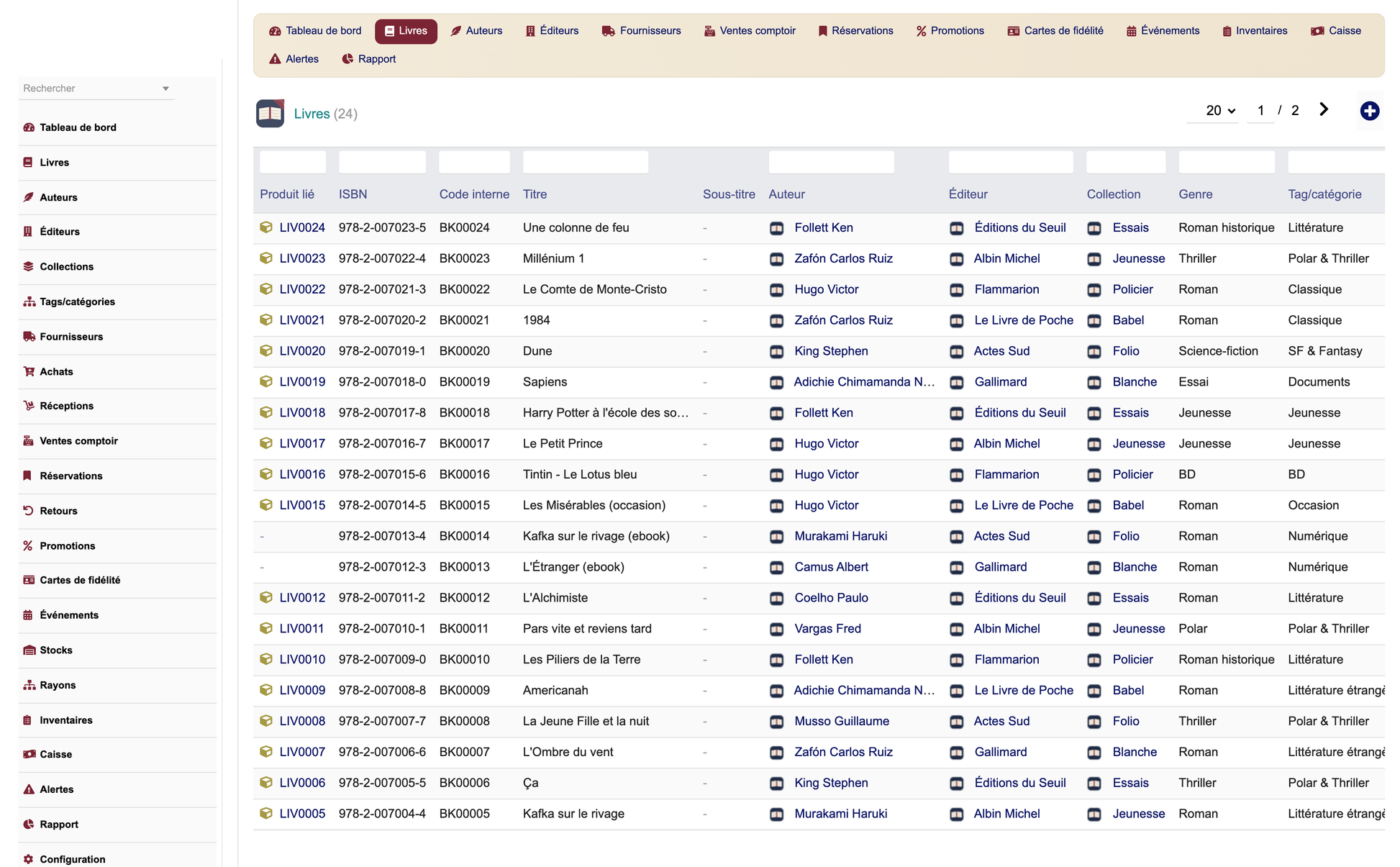Open the Réservations top tab

click(x=855, y=31)
